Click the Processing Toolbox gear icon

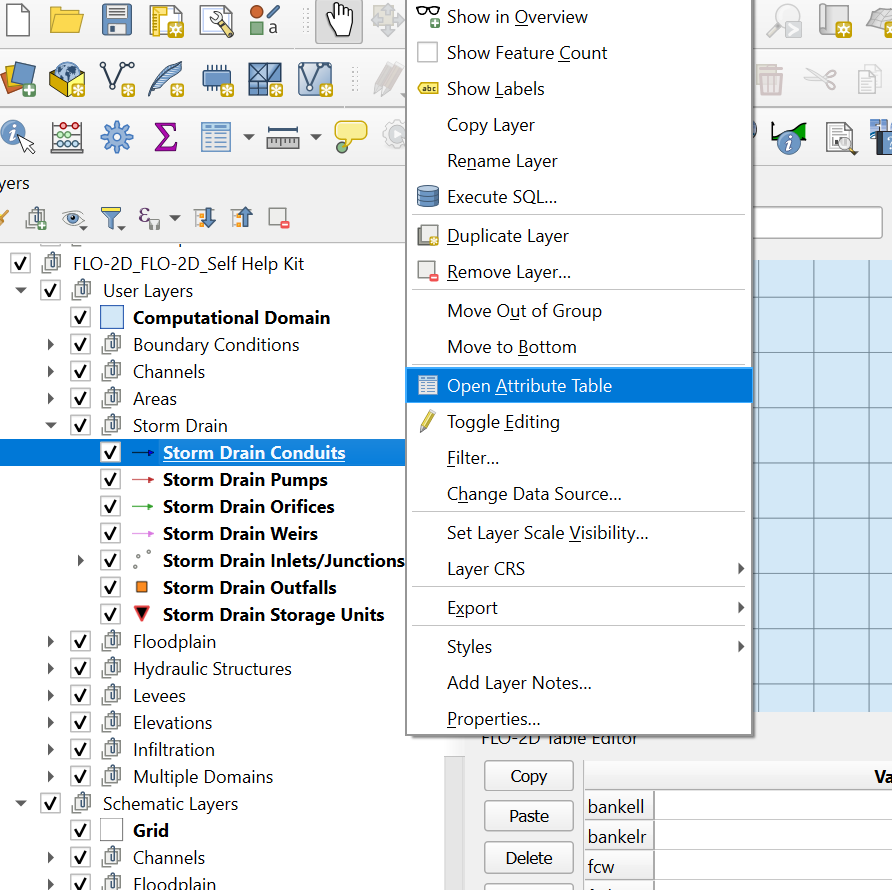[x=116, y=136]
